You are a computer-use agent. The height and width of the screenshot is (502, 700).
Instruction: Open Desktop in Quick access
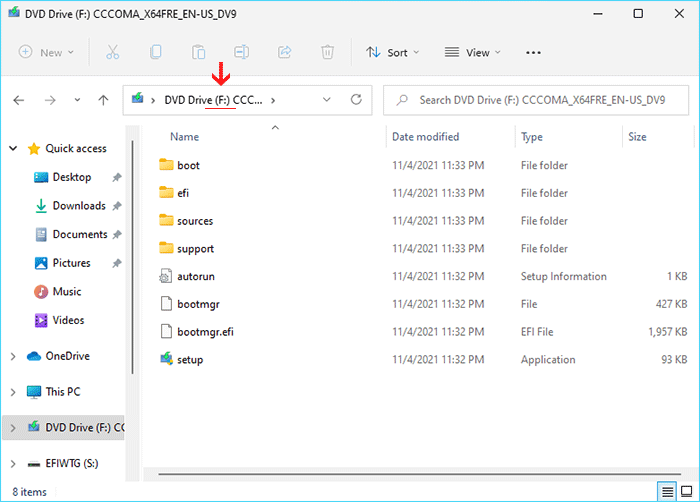pos(72,177)
